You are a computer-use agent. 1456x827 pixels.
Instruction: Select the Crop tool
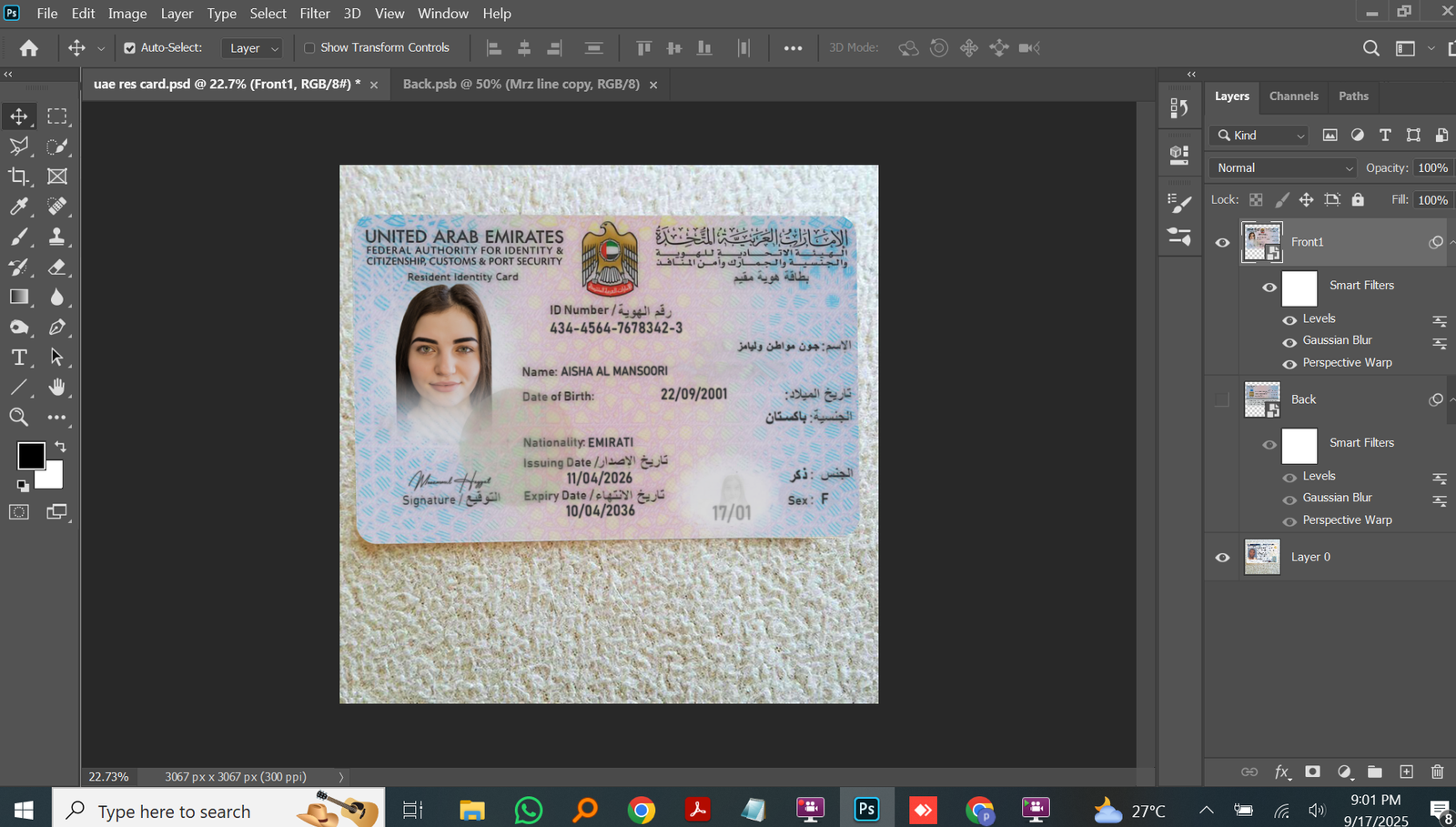[18, 176]
